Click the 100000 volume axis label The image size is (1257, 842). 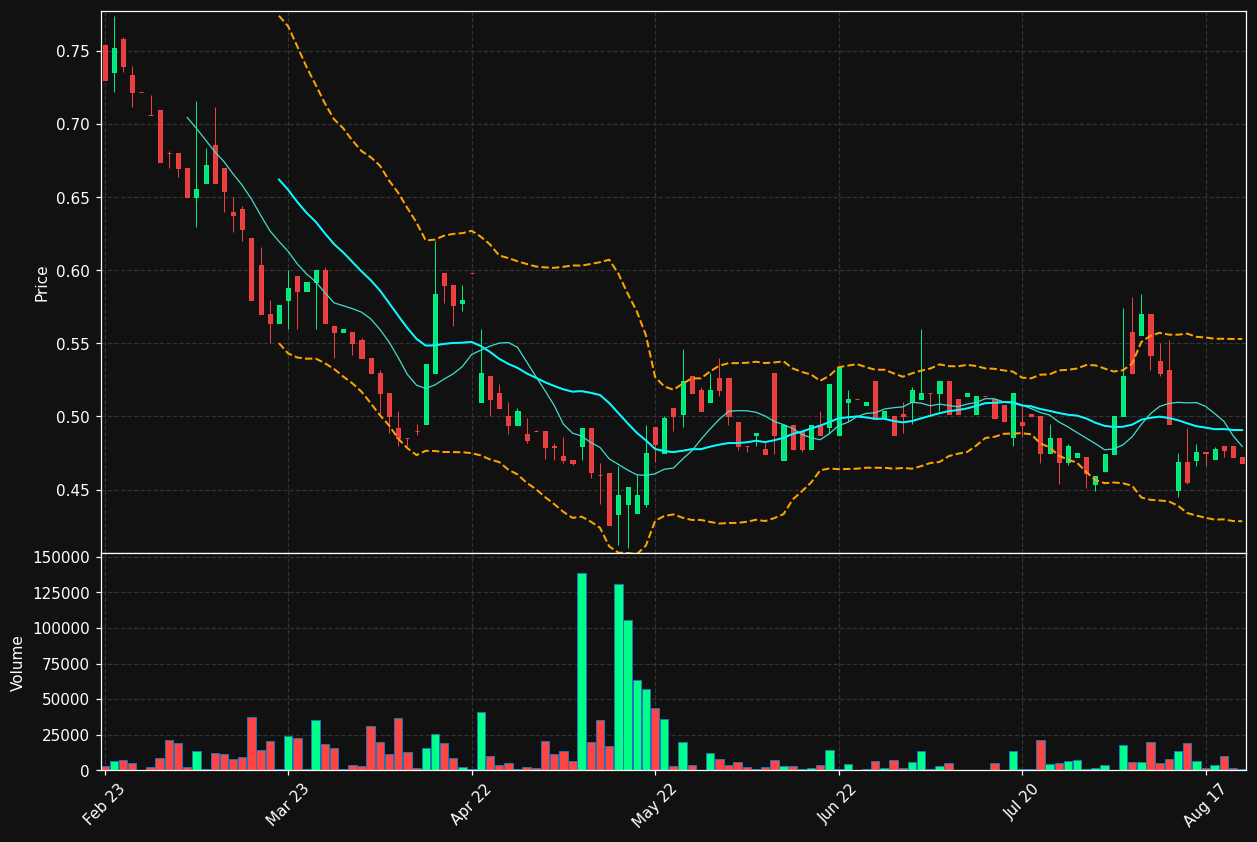click(62, 629)
